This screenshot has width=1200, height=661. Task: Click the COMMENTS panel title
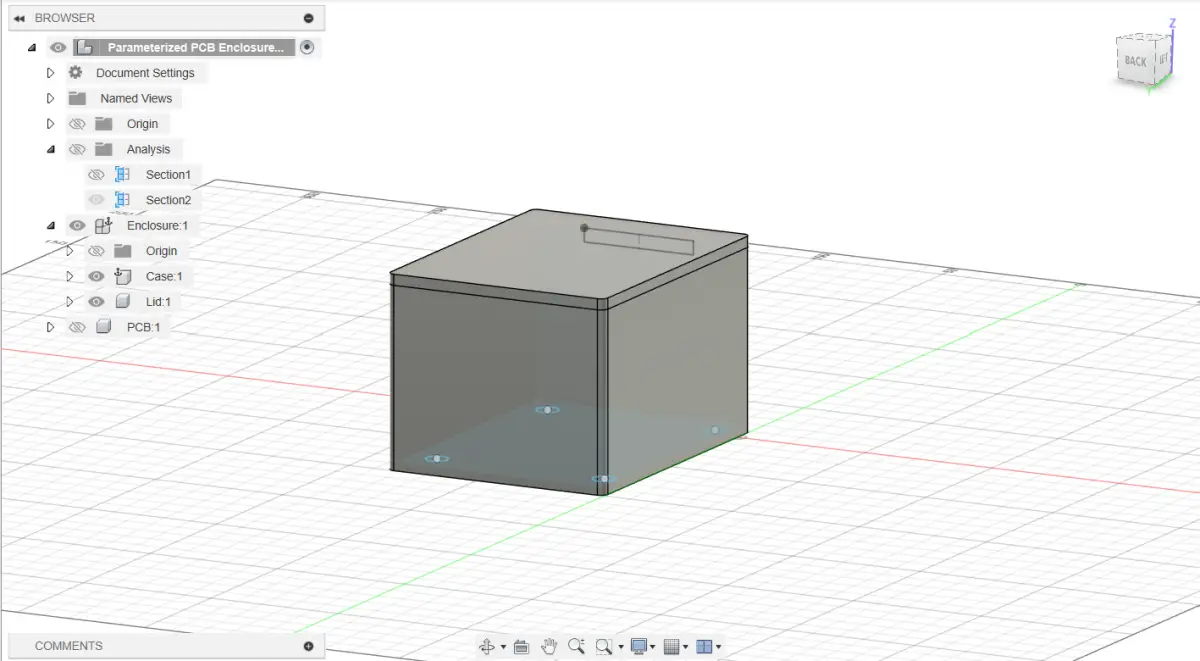click(x=69, y=646)
